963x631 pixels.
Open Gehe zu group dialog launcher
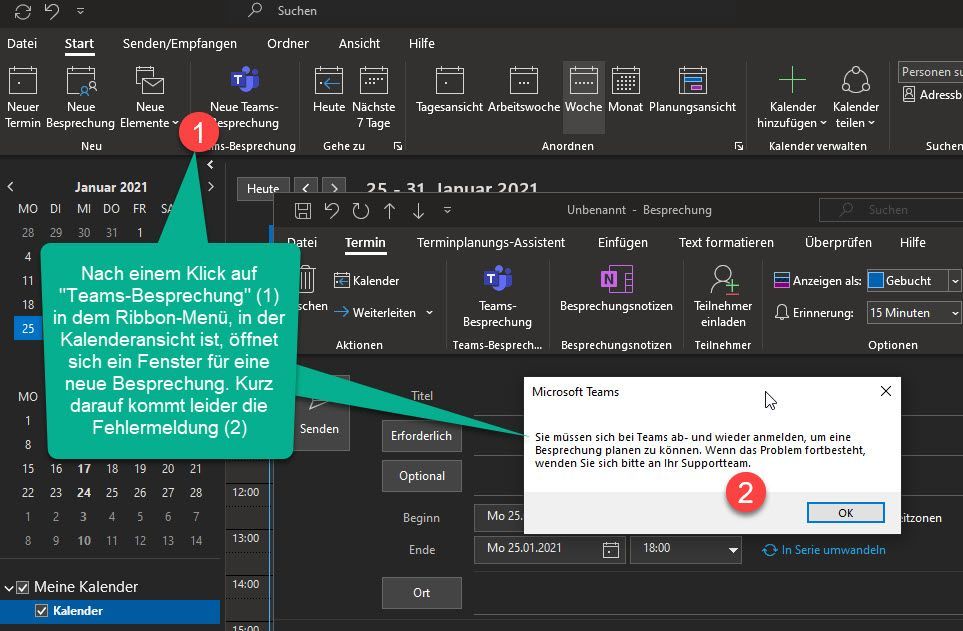(398, 146)
